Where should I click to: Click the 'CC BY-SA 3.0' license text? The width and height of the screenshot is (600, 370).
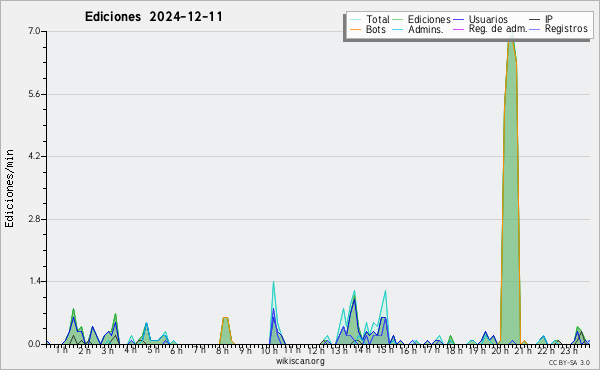pyautogui.click(x=569, y=362)
